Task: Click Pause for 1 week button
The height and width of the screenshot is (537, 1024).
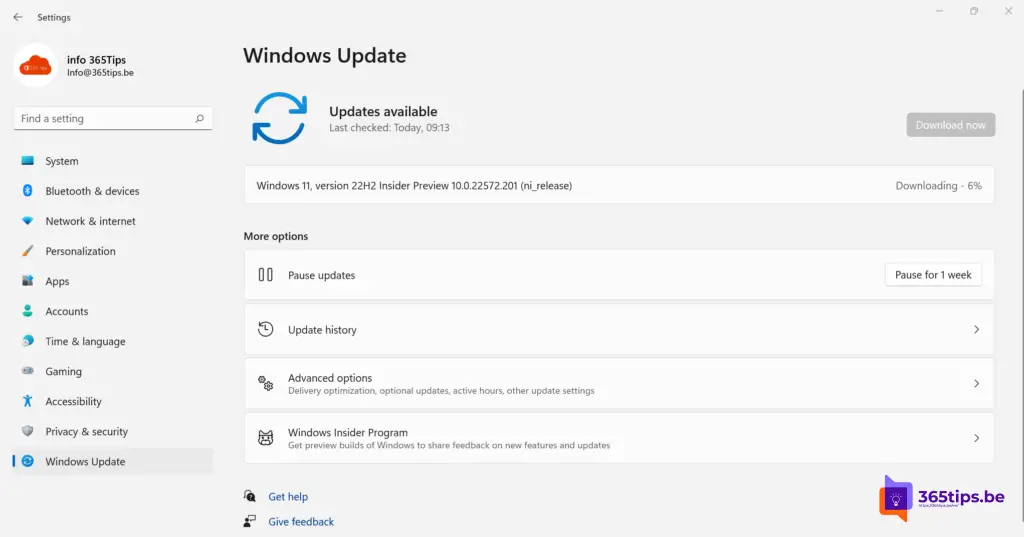Action: (x=933, y=275)
